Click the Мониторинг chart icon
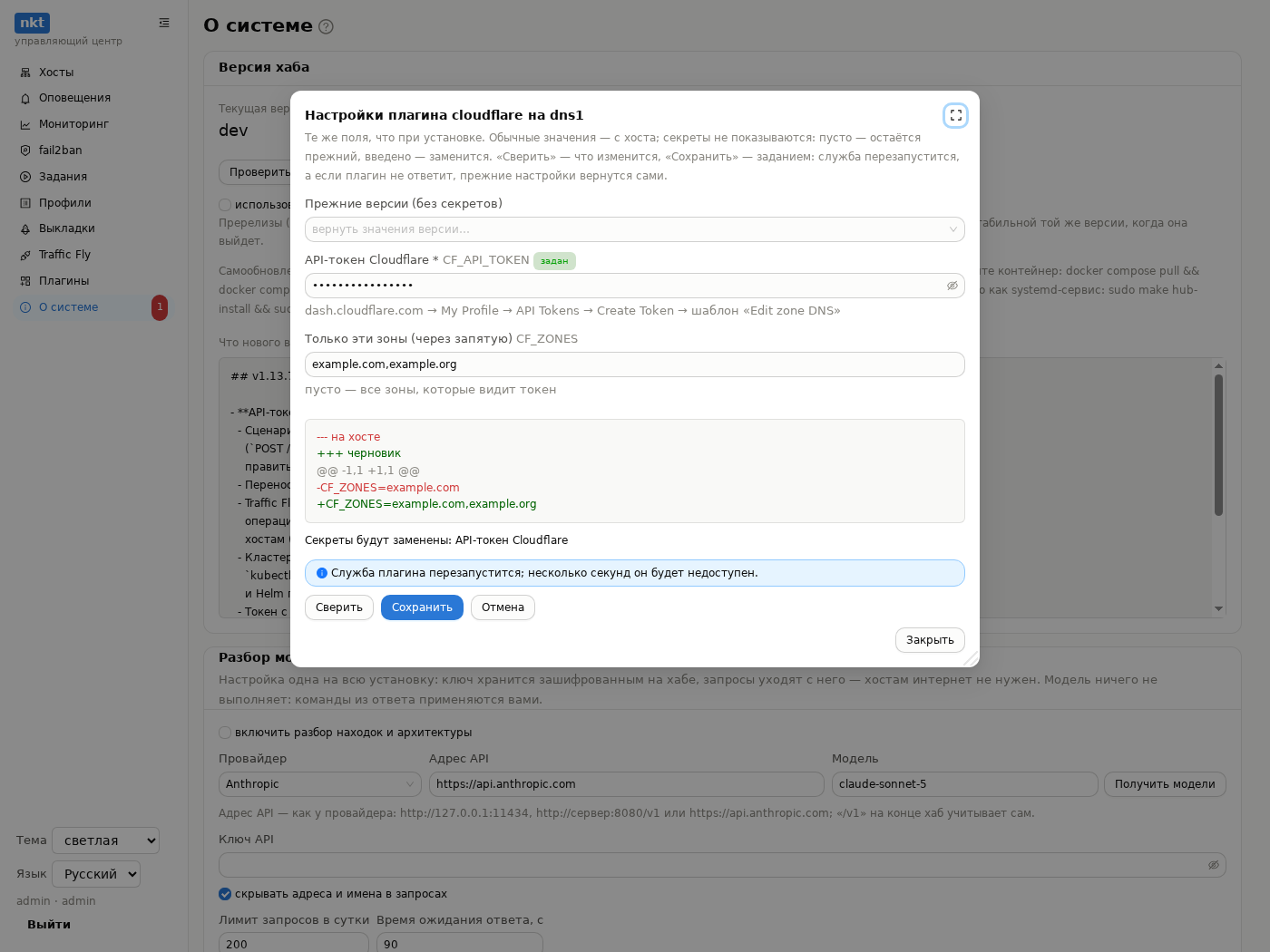1270x952 pixels. [25, 124]
